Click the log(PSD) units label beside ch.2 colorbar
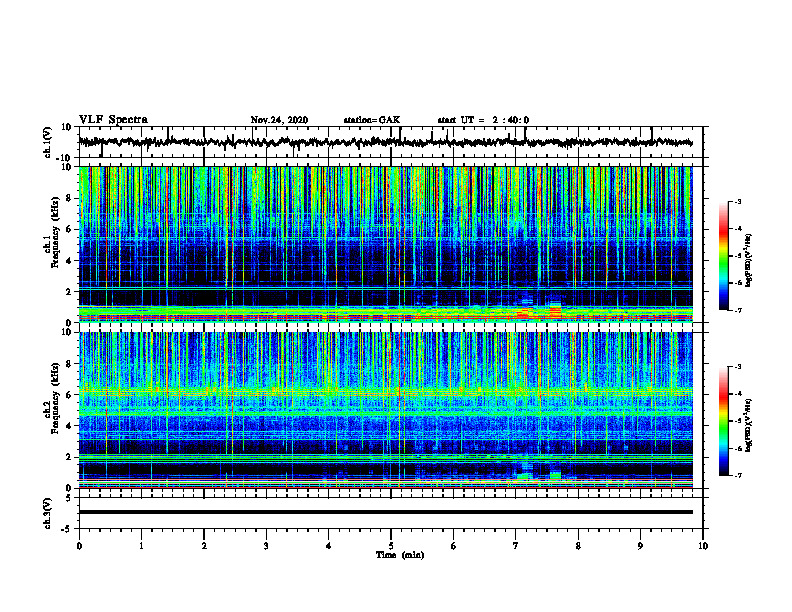 coord(749,425)
